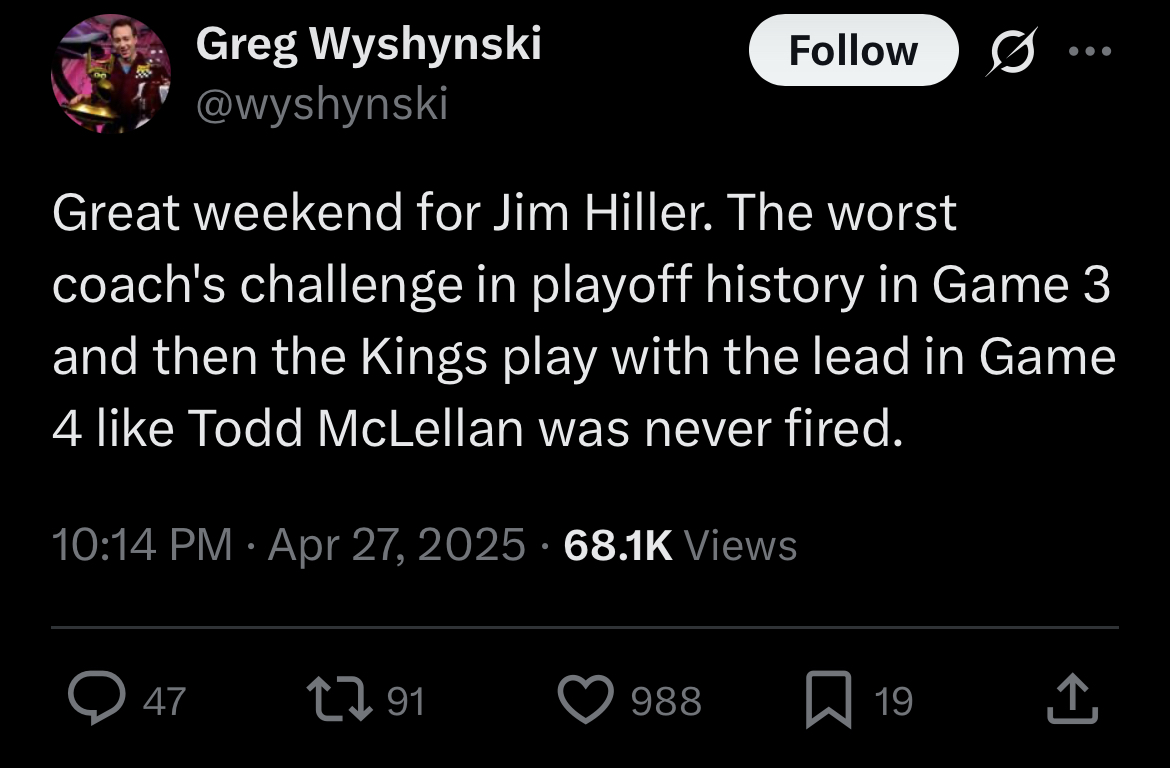Image resolution: width=1170 pixels, height=768 pixels.
Task: View the 68.1K view count
Action: pyautogui.click(x=618, y=545)
